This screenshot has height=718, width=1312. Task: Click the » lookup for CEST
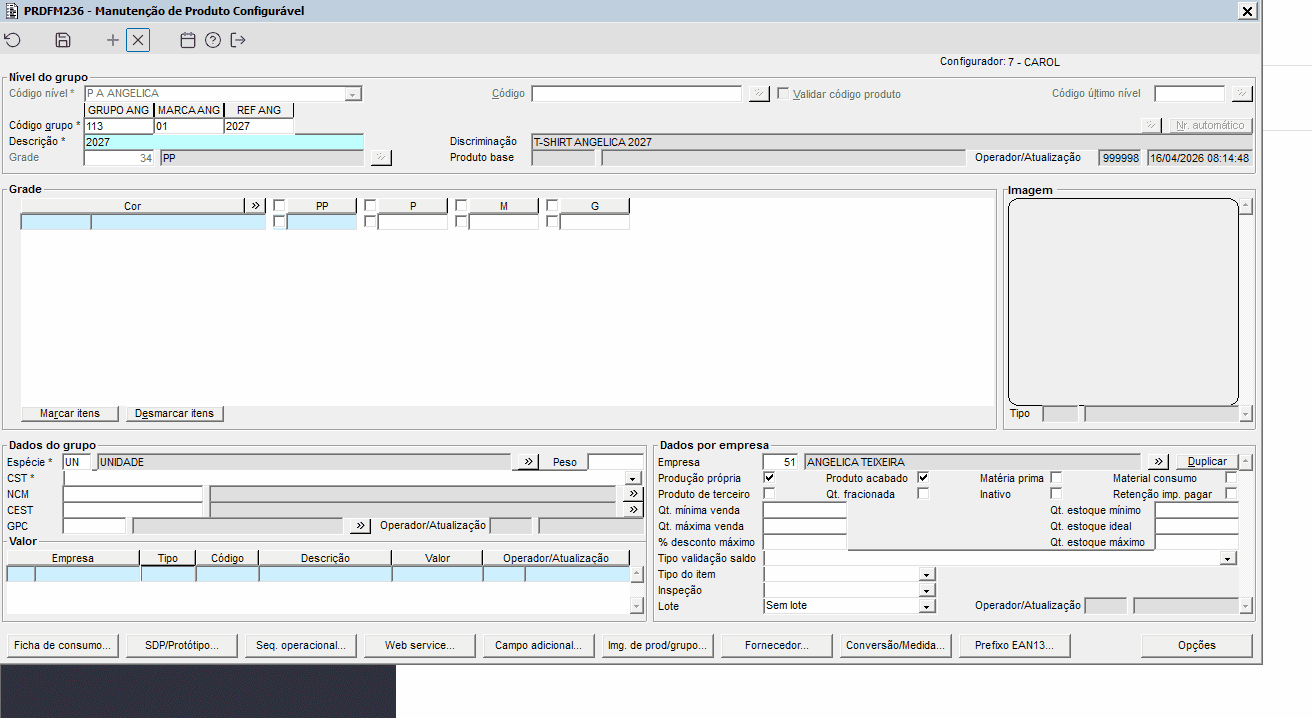click(x=633, y=510)
